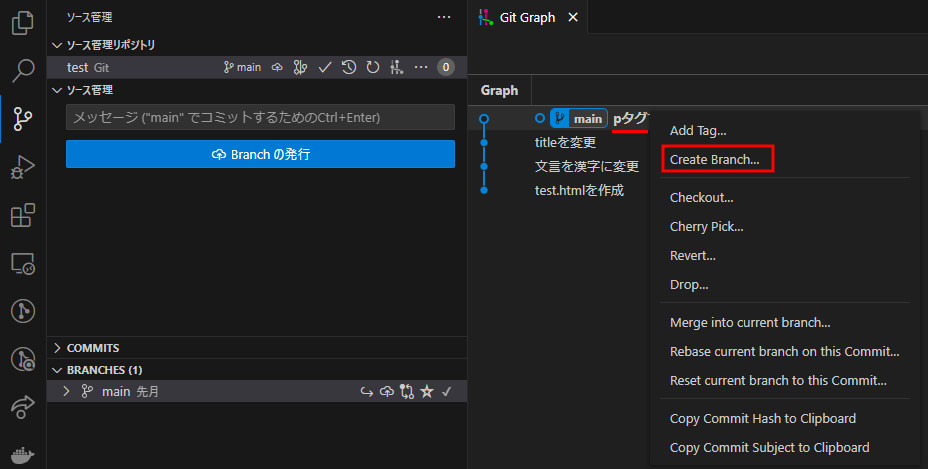Click compare icon on main branch row

click(x=407, y=391)
